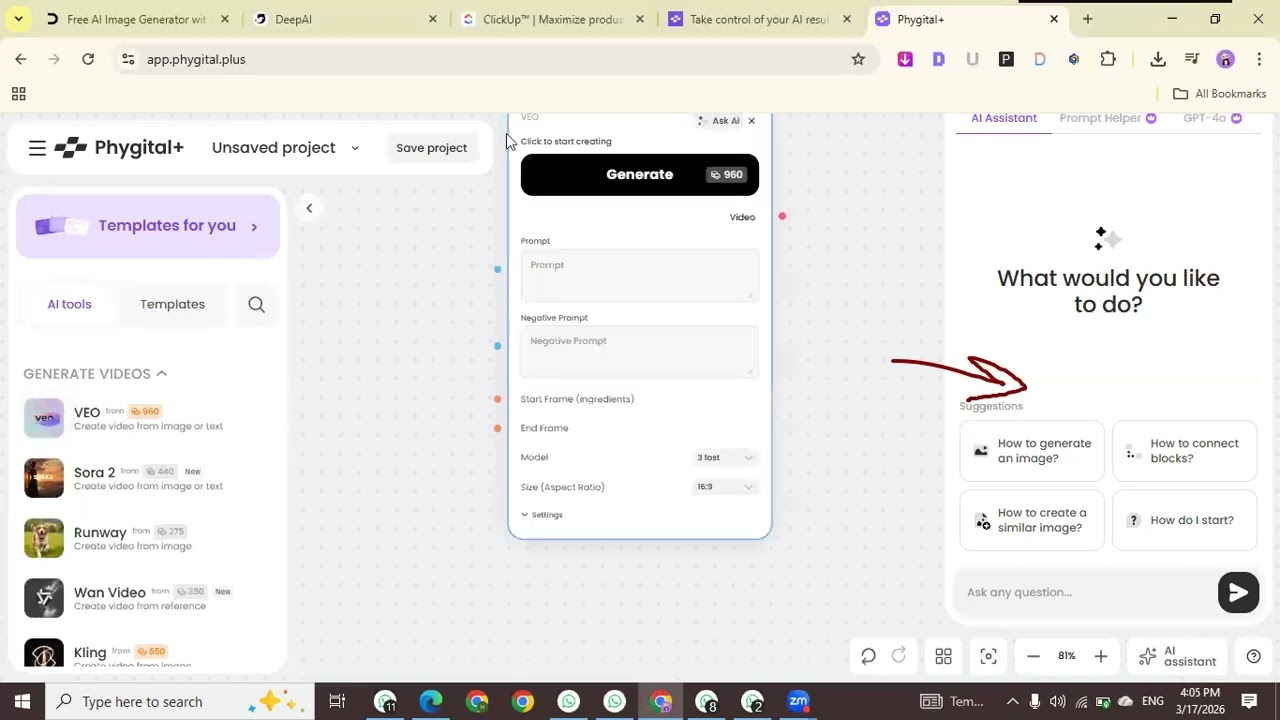Switch to the Templates tab
The width and height of the screenshot is (1280, 720).
[x=172, y=304]
